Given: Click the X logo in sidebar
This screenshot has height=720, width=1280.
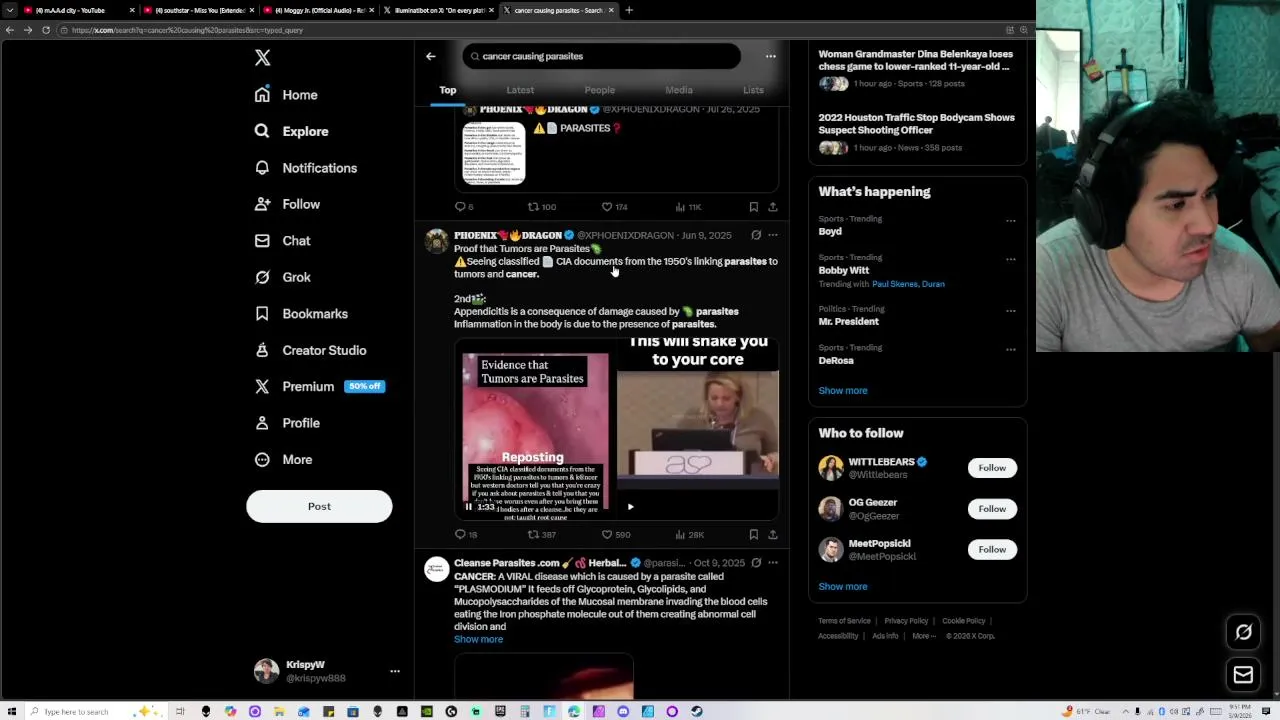Looking at the screenshot, I should pyautogui.click(x=262, y=58).
